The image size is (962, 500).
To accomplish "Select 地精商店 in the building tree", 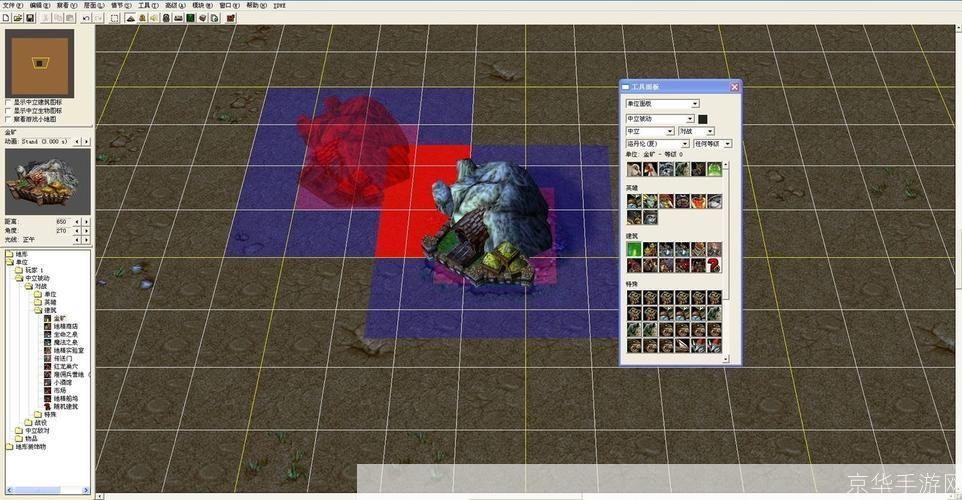I will [66, 326].
